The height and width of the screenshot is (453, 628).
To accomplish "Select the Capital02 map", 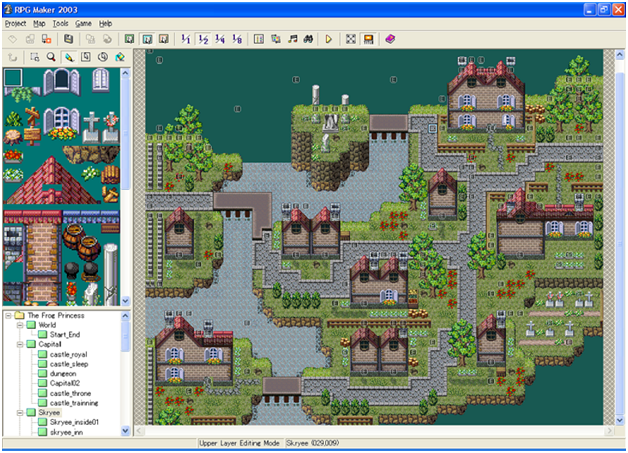I will click(64, 383).
